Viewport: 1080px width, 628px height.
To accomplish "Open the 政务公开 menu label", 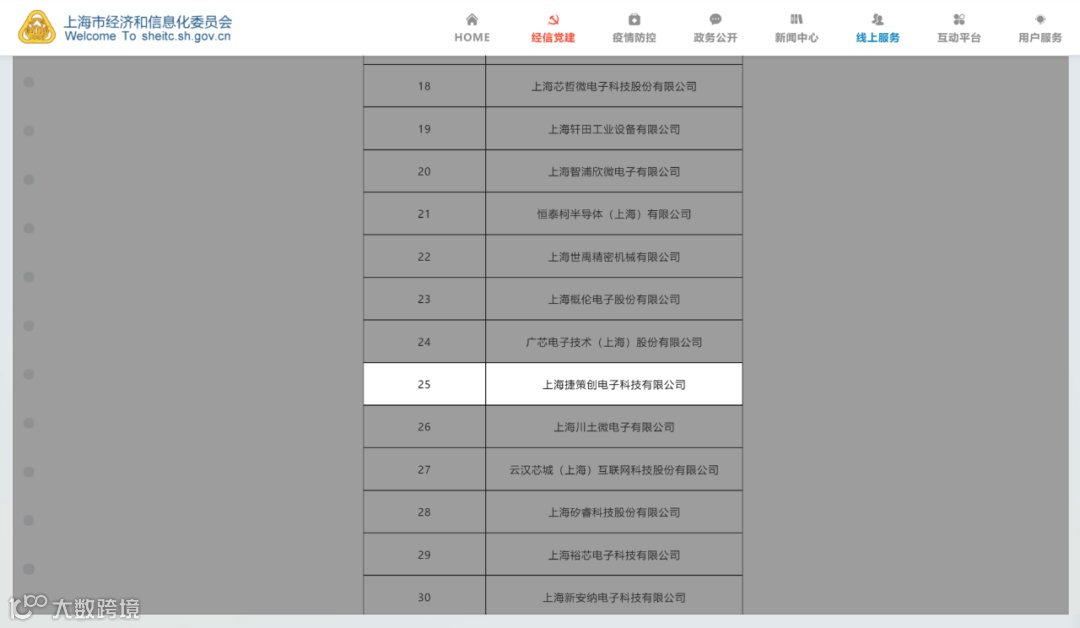I will click(715, 37).
